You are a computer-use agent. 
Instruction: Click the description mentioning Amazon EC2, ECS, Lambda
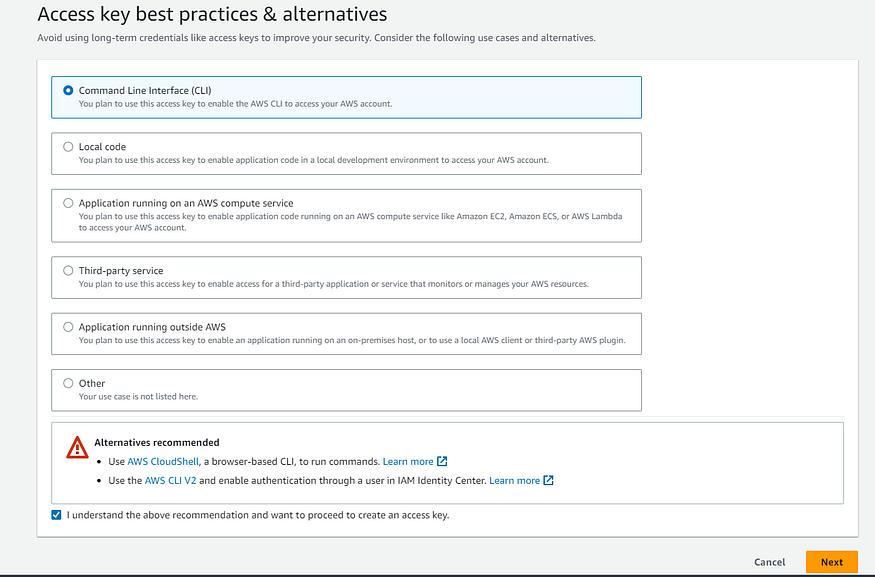point(350,222)
